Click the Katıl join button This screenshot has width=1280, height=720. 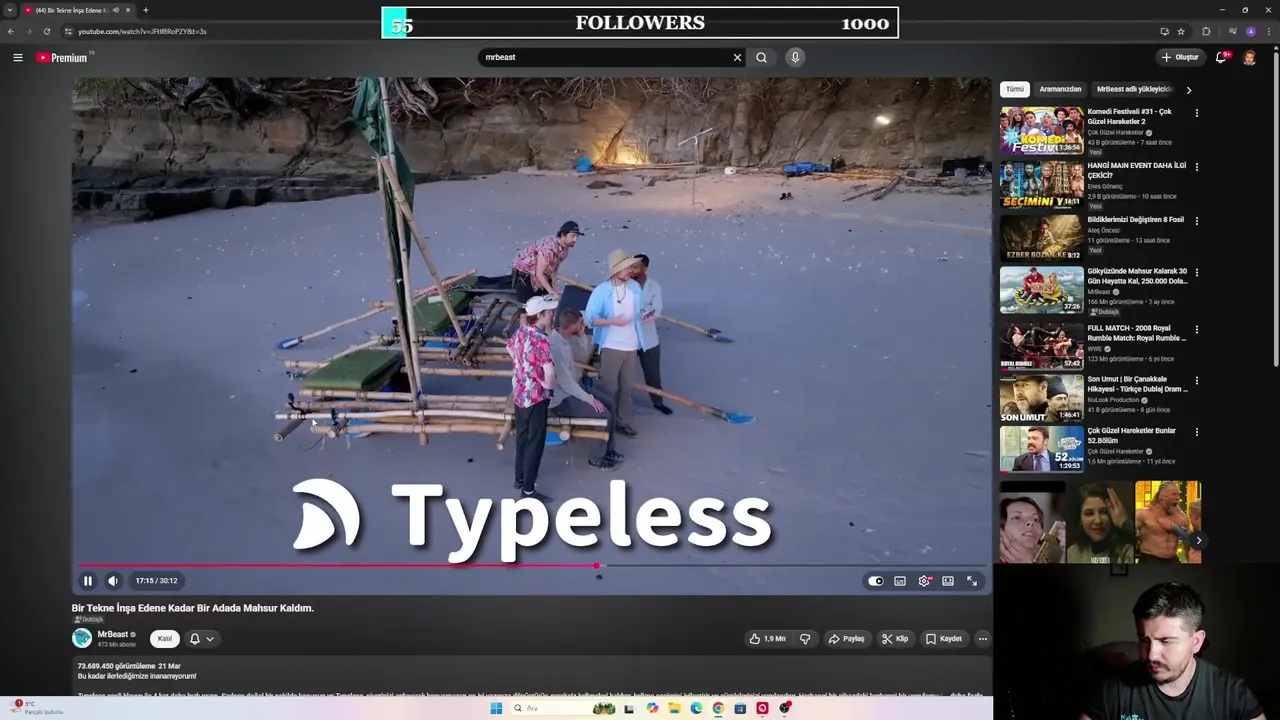[x=165, y=638]
